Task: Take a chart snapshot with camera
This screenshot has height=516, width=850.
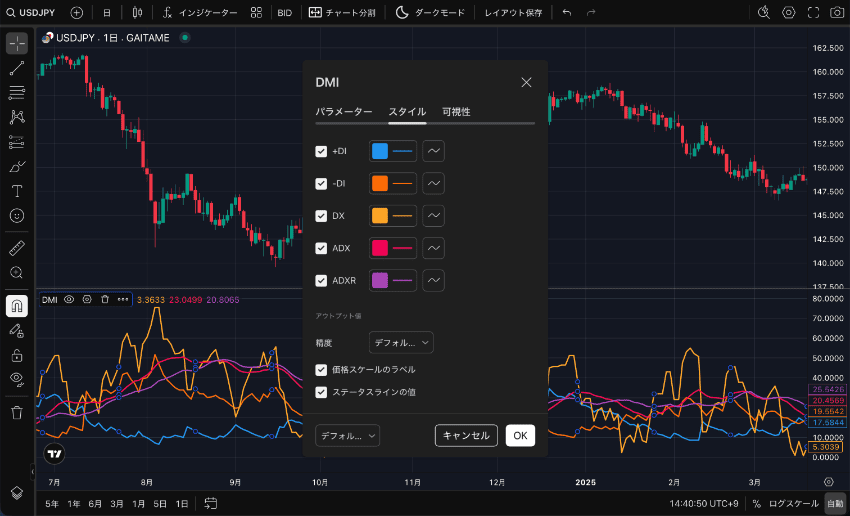Action: point(838,12)
